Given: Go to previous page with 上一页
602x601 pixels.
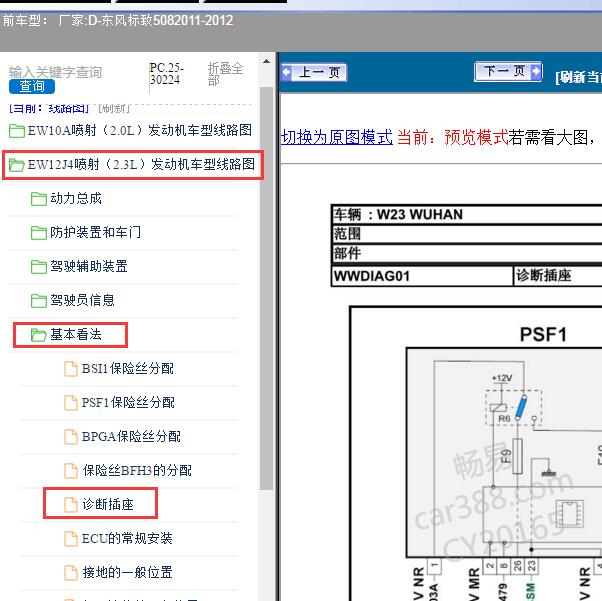Looking at the screenshot, I should [x=314, y=72].
